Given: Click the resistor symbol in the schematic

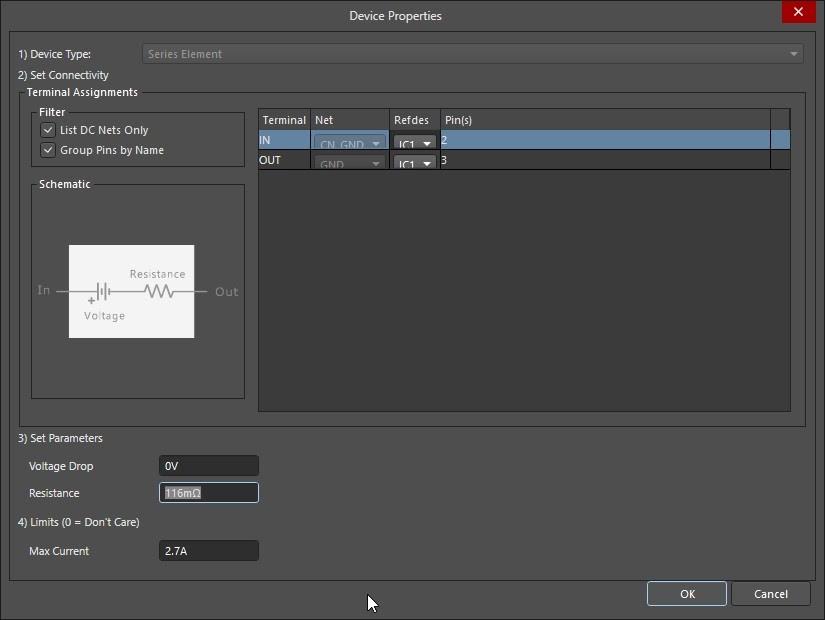Looking at the screenshot, I should click(x=159, y=291).
